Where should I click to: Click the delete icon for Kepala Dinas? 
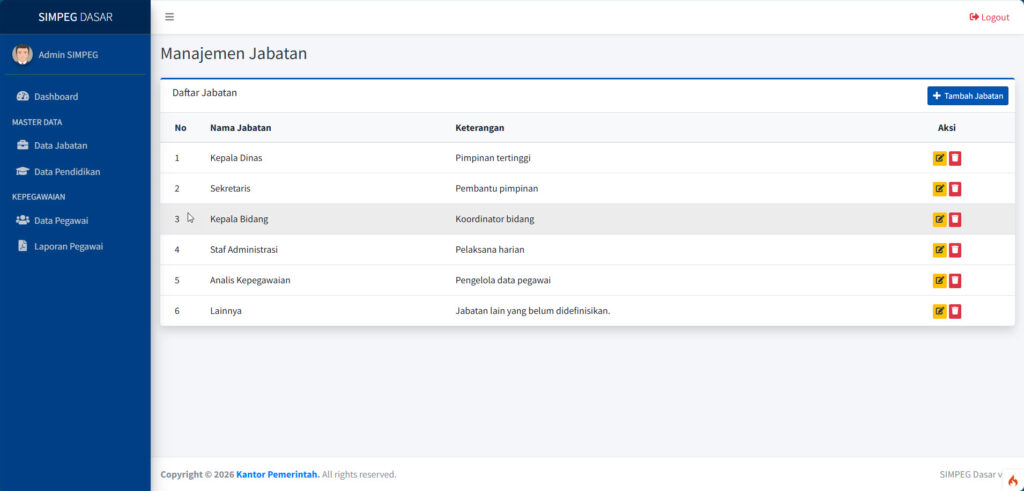[955, 158]
